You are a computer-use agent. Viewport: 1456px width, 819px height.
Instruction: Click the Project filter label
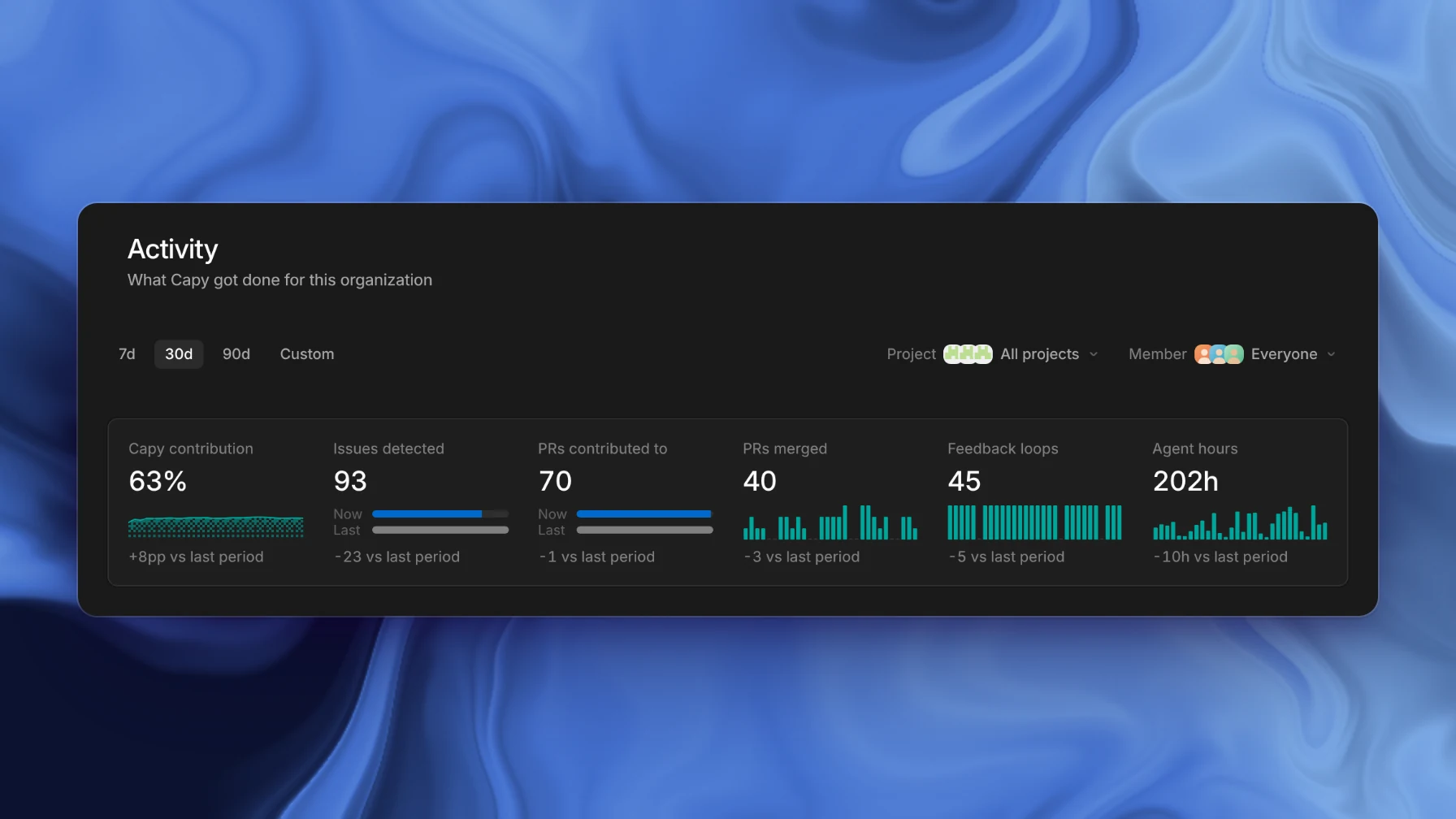tap(911, 354)
